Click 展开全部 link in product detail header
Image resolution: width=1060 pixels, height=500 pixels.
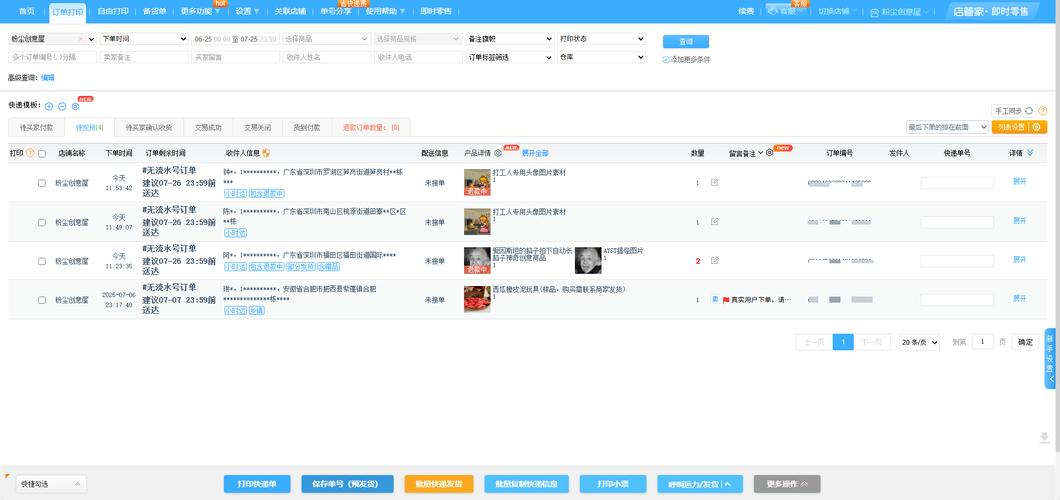[x=535, y=153]
